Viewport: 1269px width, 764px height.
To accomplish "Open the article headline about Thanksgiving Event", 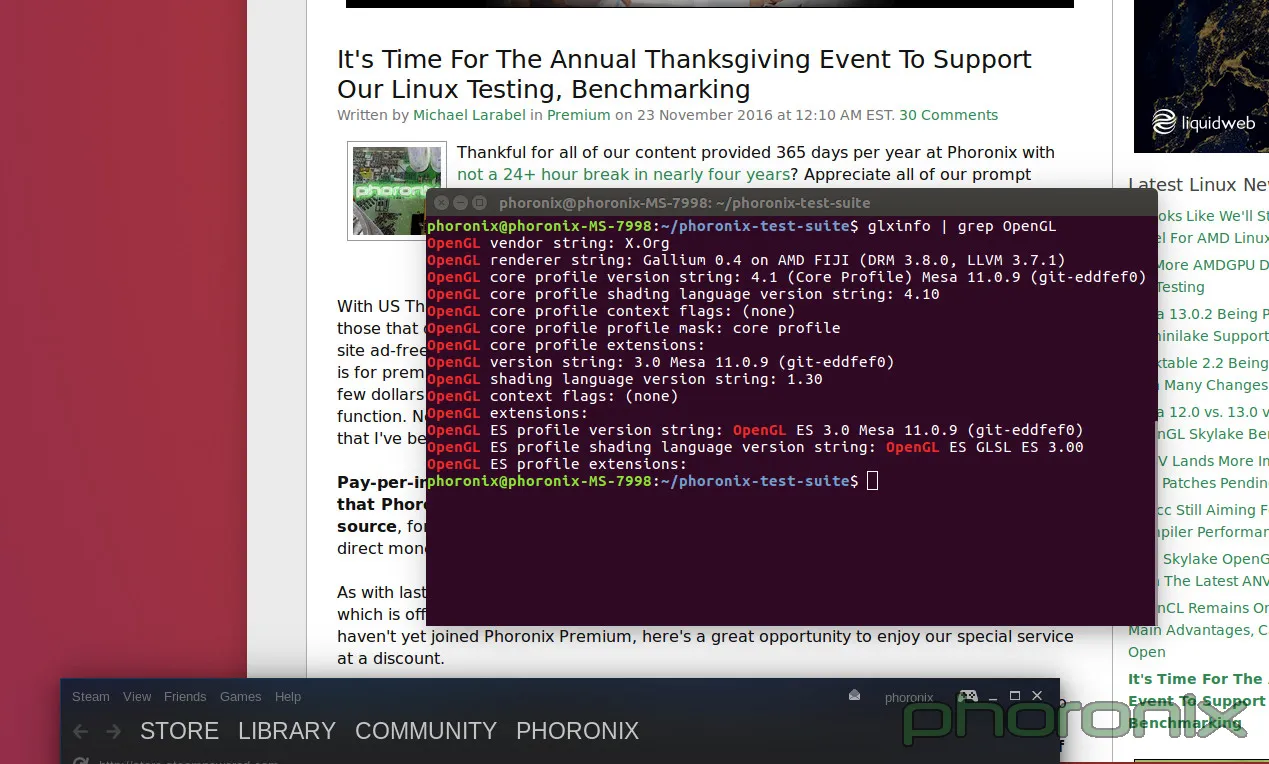I will pos(684,74).
